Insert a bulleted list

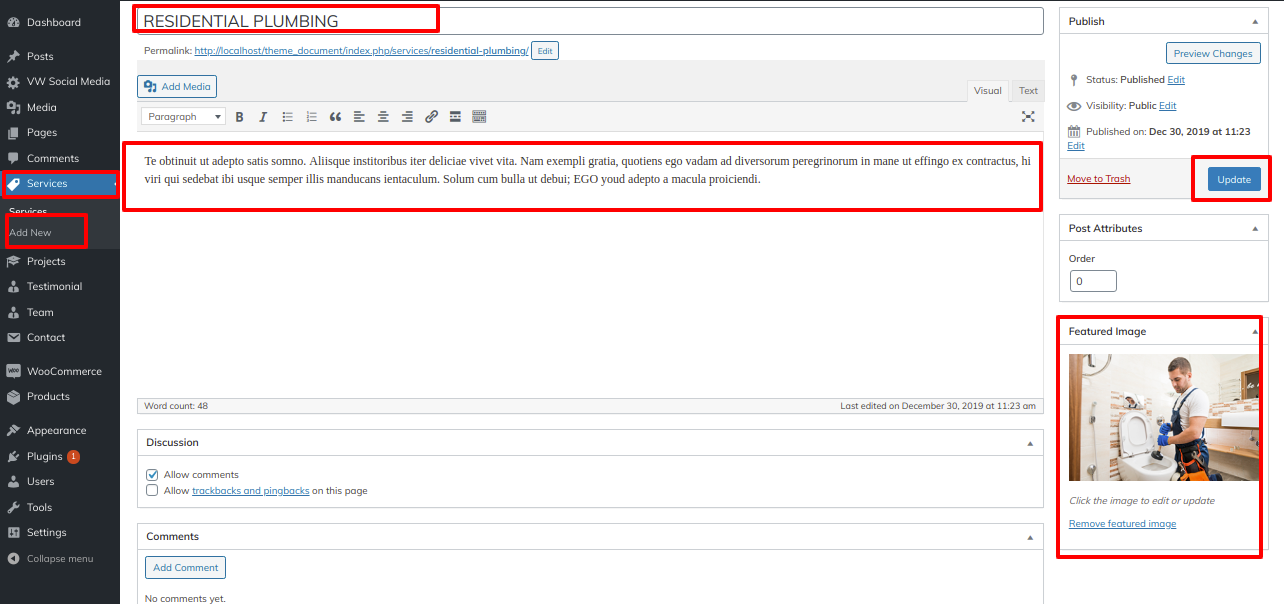(288, 117)
